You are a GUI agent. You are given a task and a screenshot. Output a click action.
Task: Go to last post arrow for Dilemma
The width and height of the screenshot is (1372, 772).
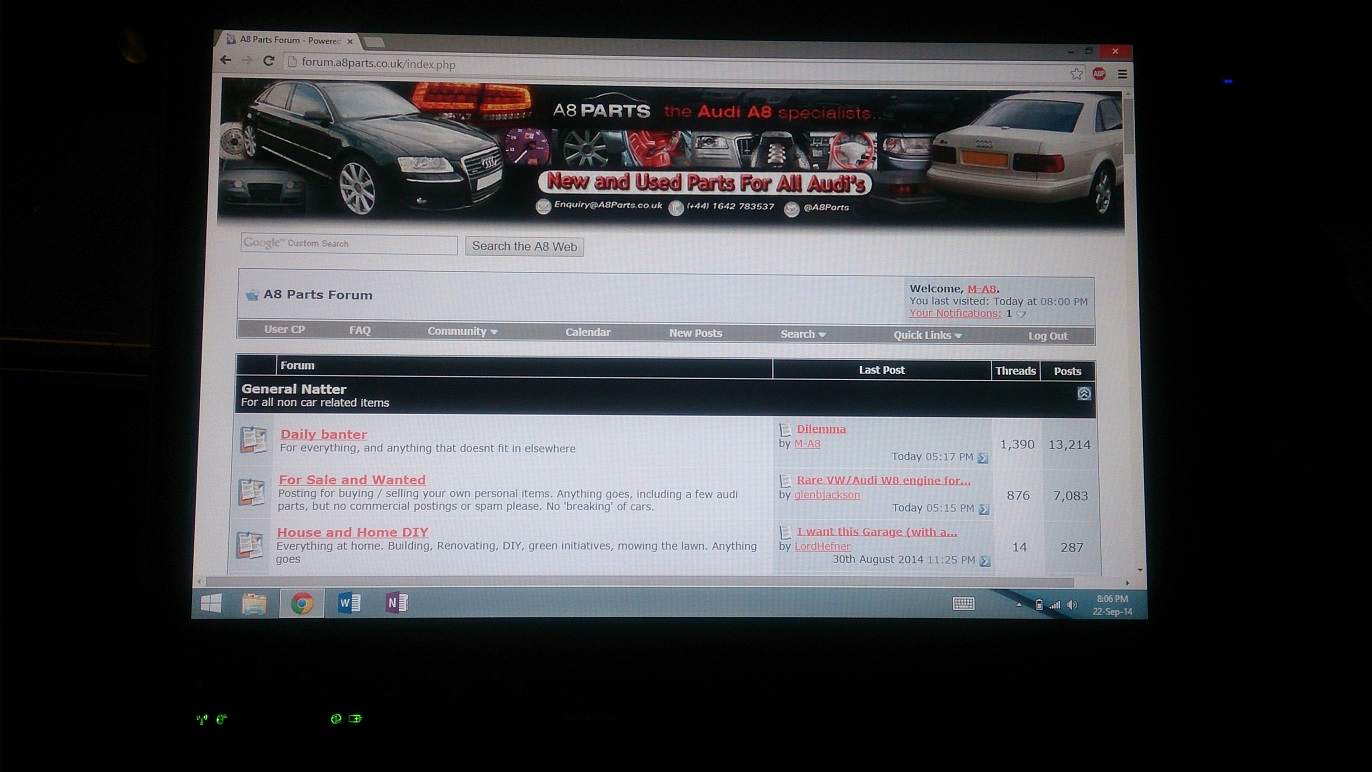tap(982, 458)
